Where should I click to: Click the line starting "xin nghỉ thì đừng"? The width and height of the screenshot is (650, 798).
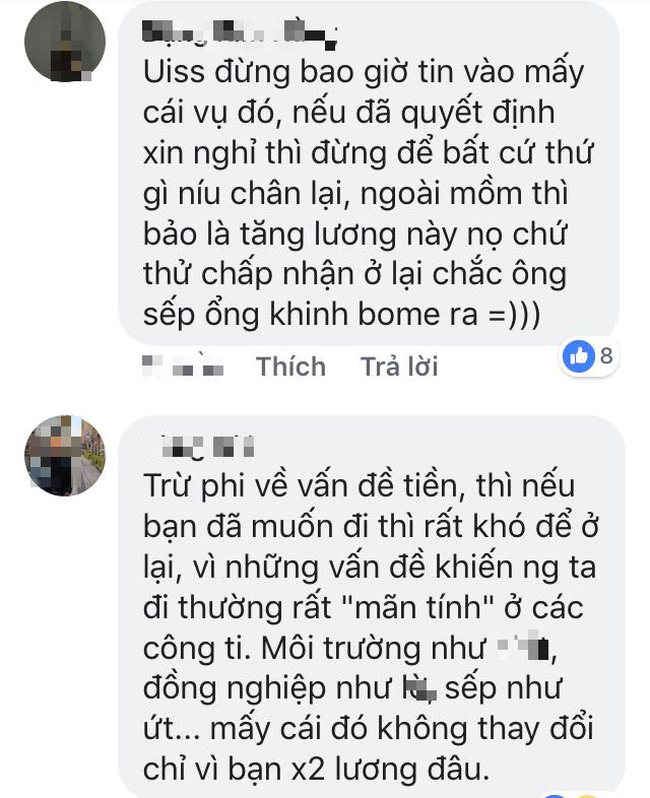[368, 153]
